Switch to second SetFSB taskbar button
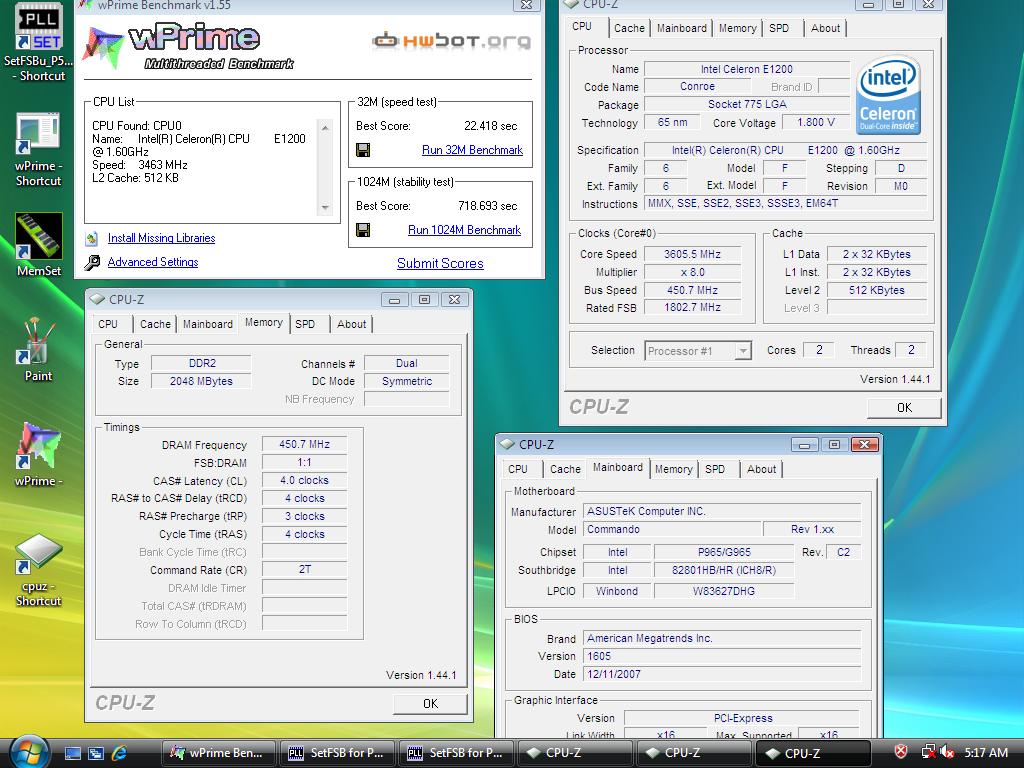This screenshot has width=1024, height=768. pyautogui.click(x=455, y=753)
